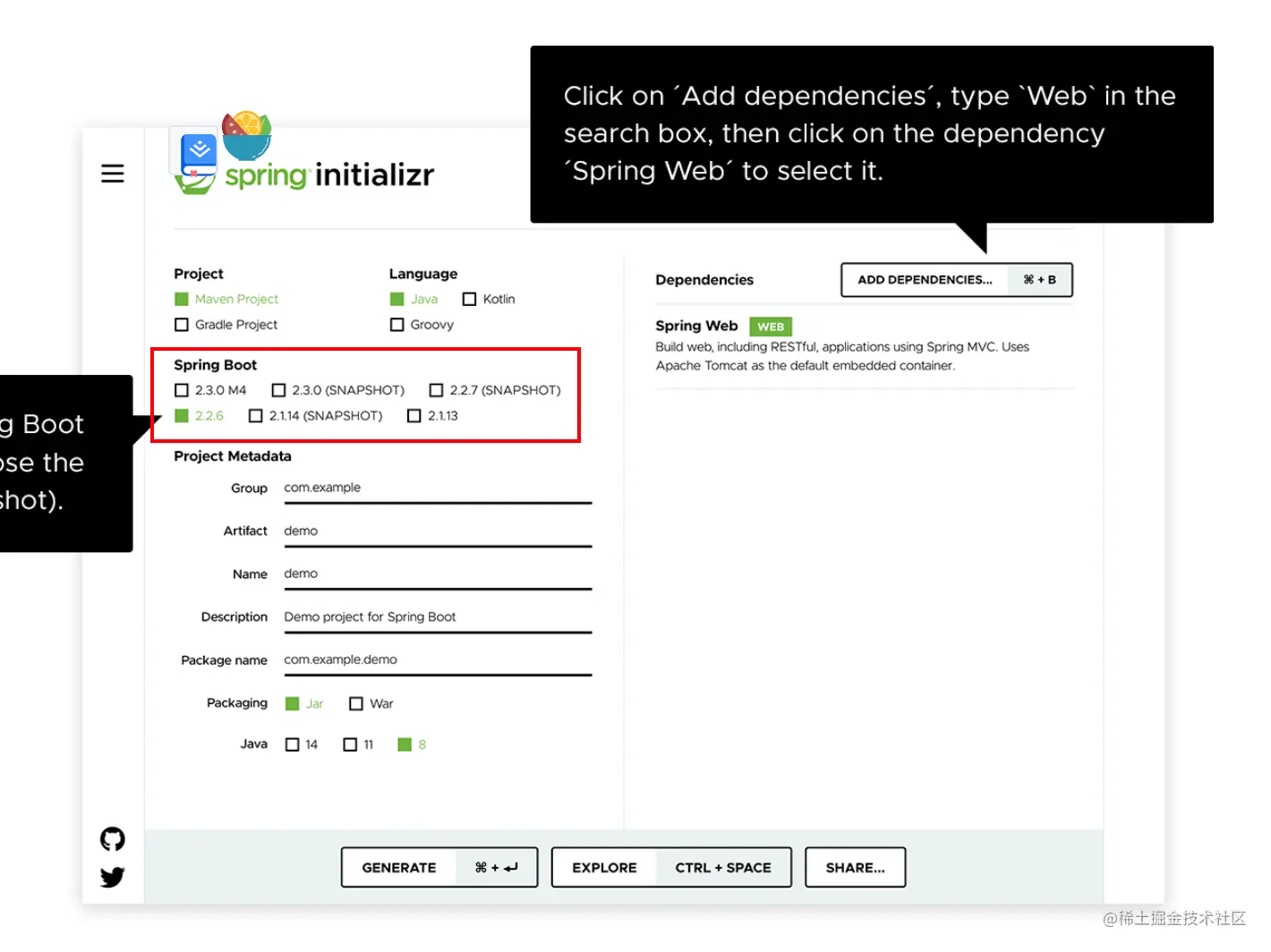Open the Twitter link icon

112,877
